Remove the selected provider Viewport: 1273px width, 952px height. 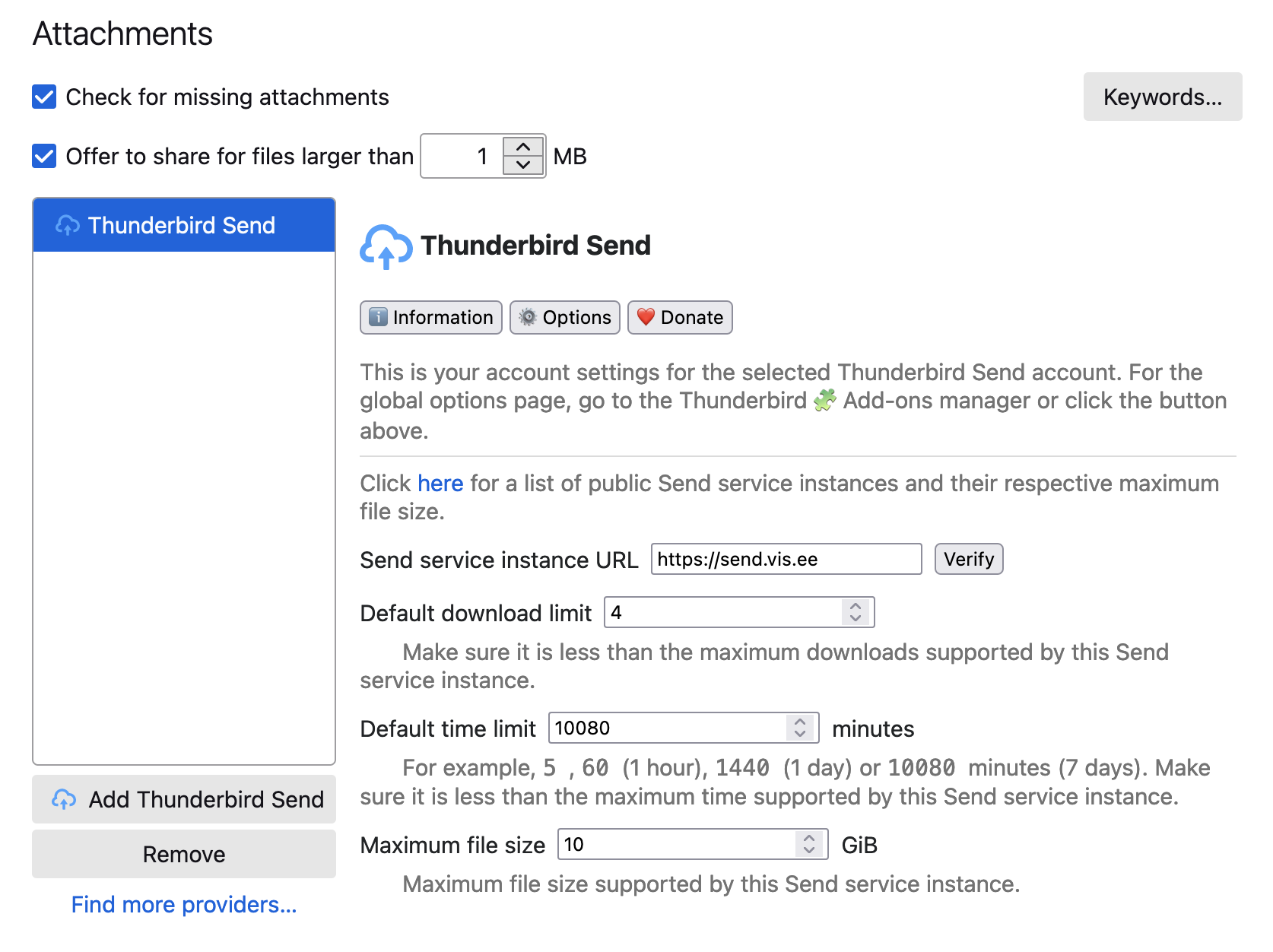184,854
